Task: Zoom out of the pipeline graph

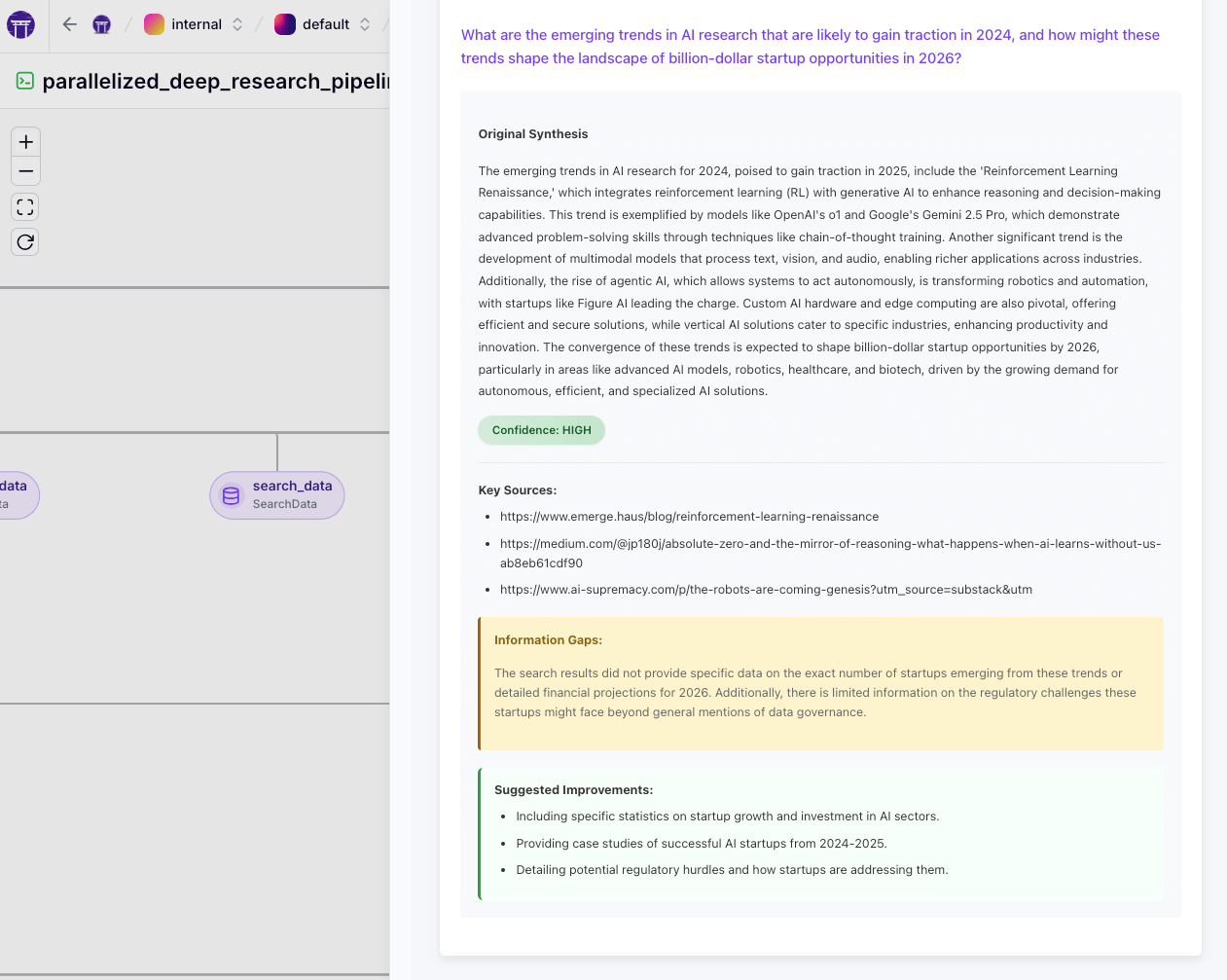Action: 26,171
